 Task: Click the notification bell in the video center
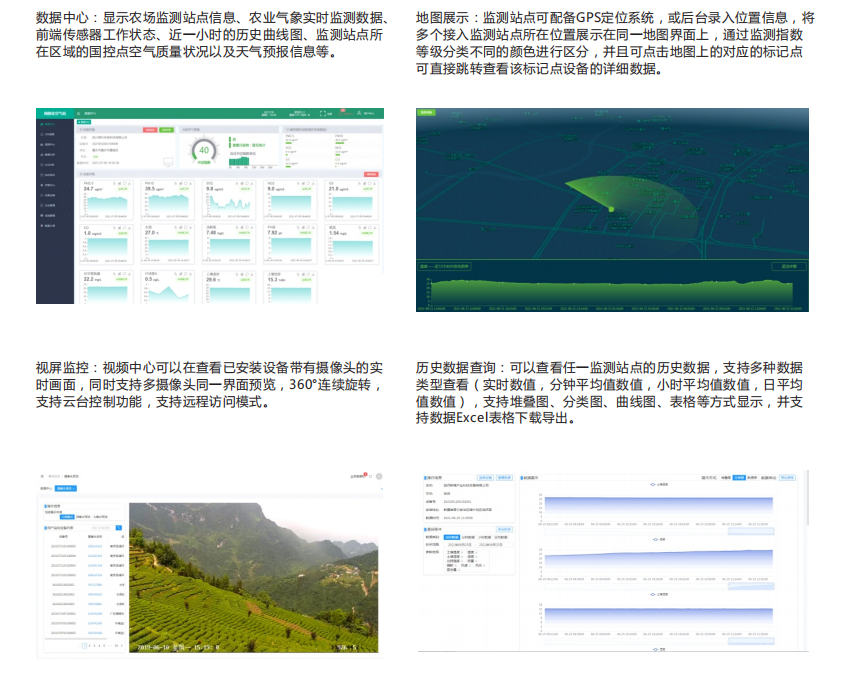[x=364, y=474]
